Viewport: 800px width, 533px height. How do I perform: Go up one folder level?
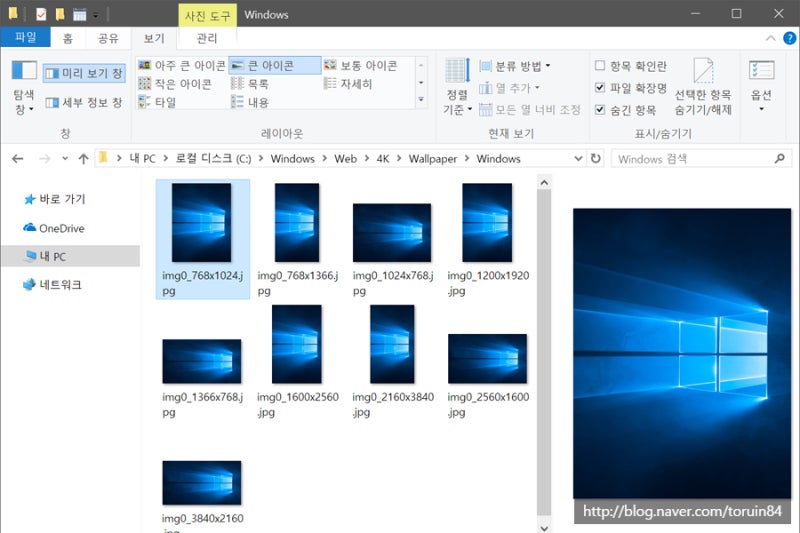84,159
